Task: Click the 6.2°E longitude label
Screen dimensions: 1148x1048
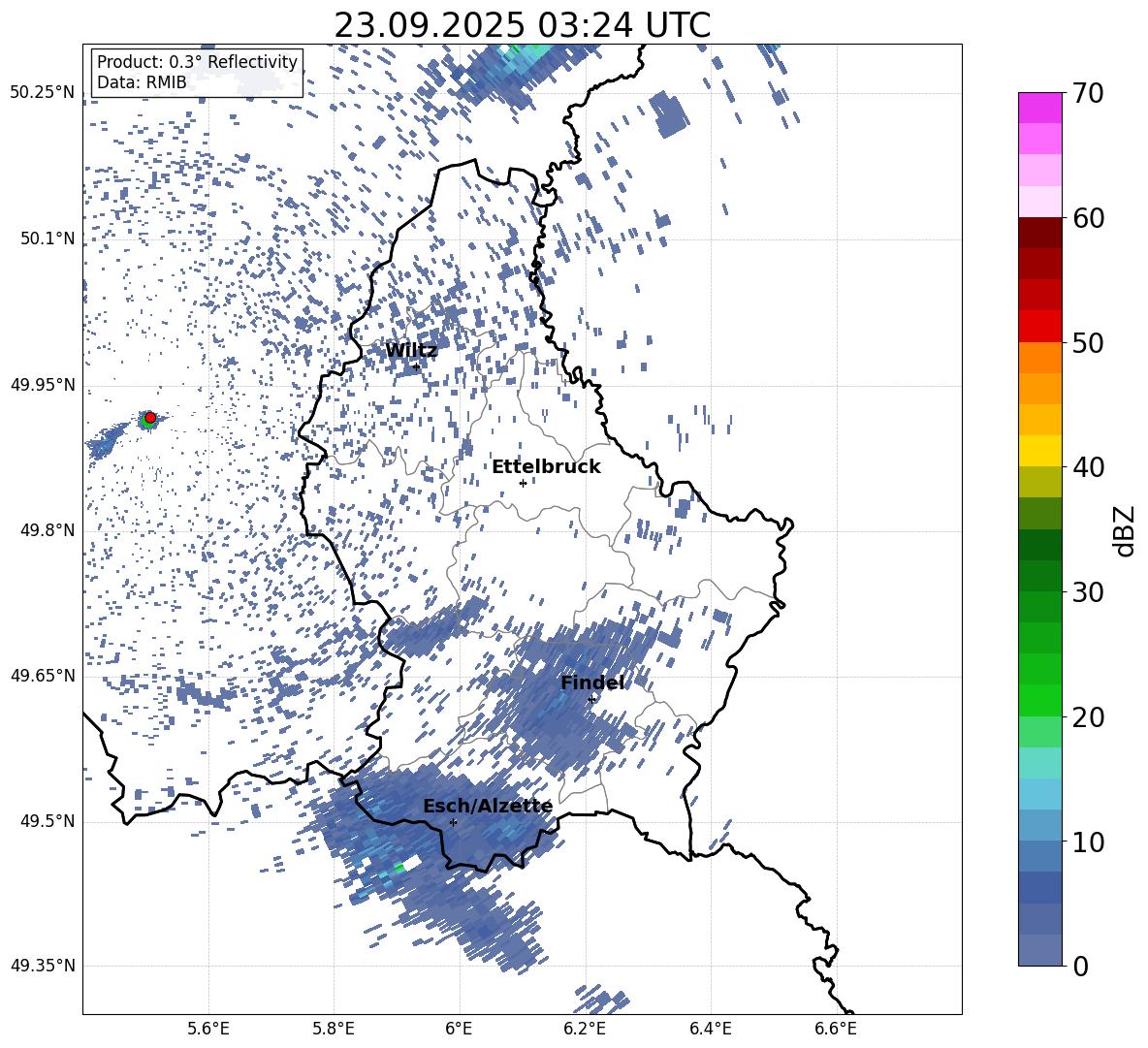Action: click(585, 1029)
